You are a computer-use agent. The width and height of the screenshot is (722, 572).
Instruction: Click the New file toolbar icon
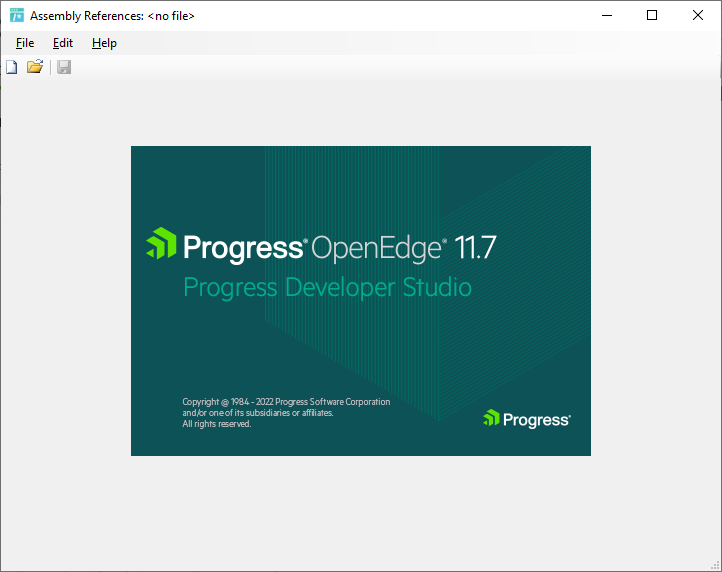point(12,67)
